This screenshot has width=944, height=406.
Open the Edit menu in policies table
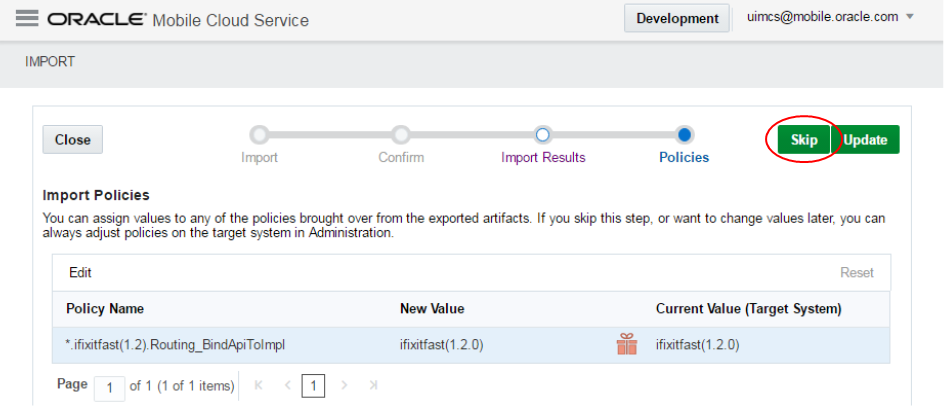tap(81, 272)
